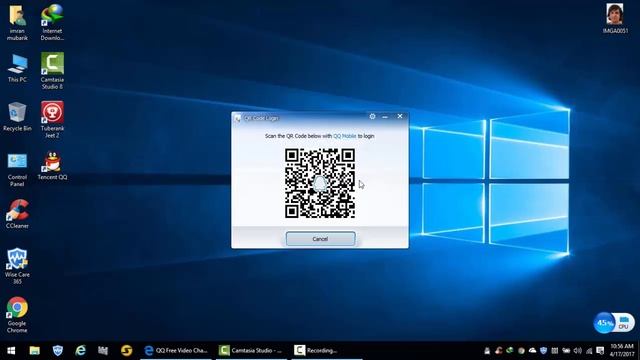Screen dimensions: 640x360
Task: Click the 45% memory usage bubble widget
Action: point(604,323)
